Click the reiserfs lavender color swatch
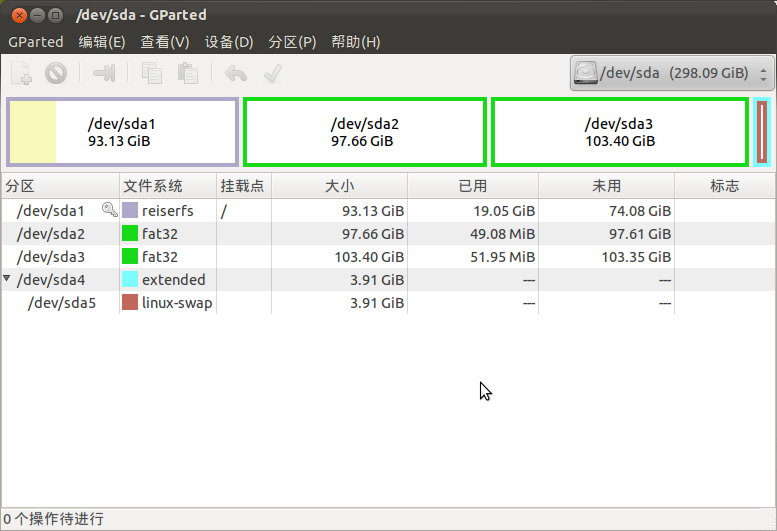This screenshot has height=531, width=777. (x=130, y=210)
